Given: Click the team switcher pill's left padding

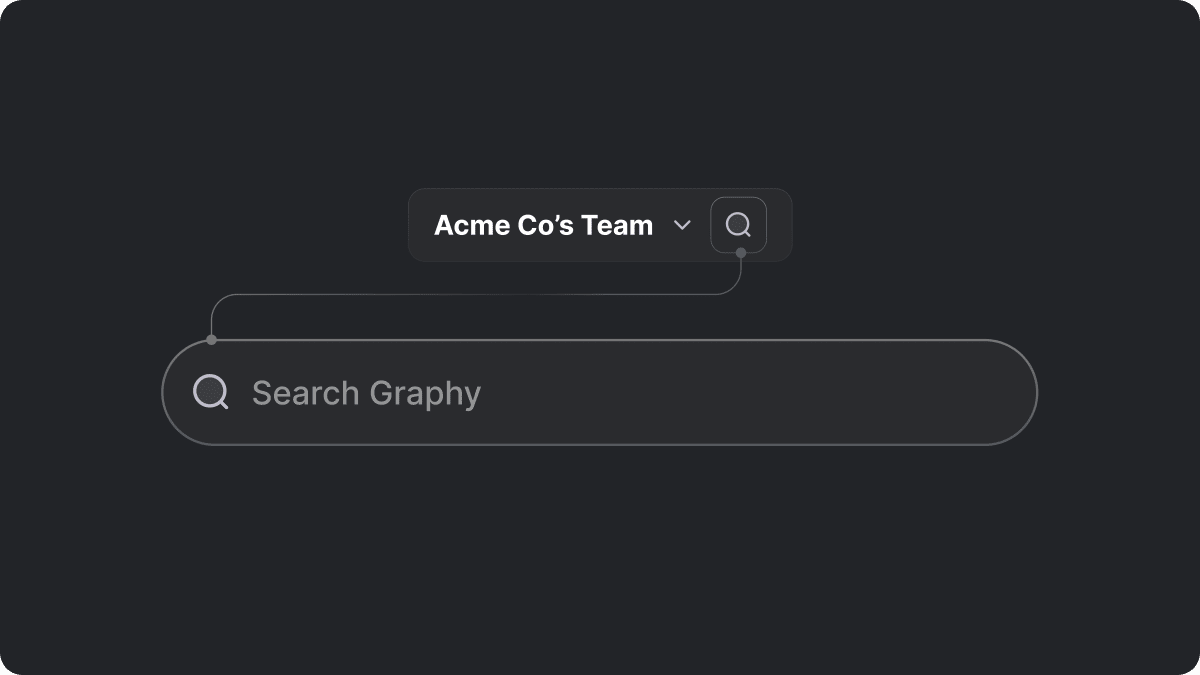Looking at the screenshot, I should [421, 225].
